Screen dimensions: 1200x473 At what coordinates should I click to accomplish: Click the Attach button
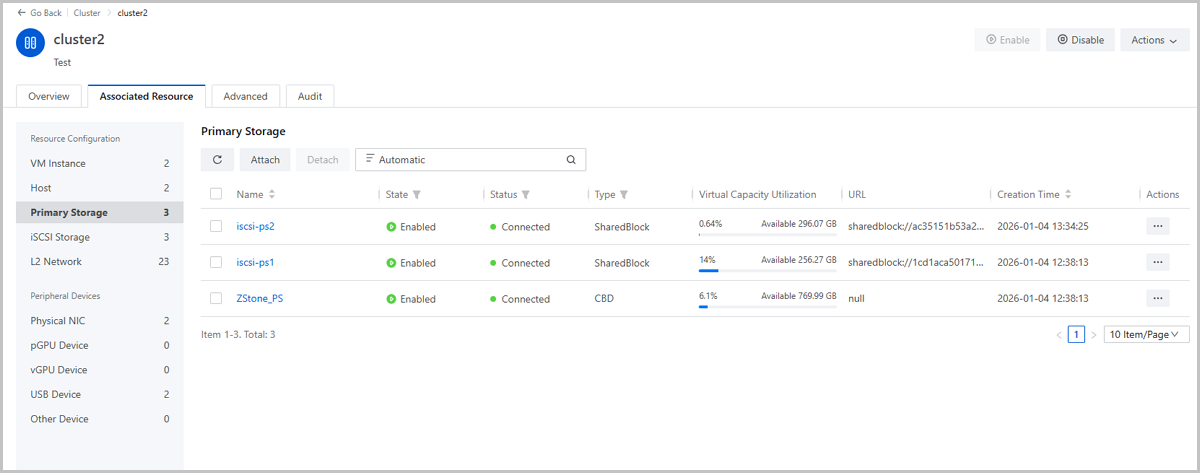265,160
